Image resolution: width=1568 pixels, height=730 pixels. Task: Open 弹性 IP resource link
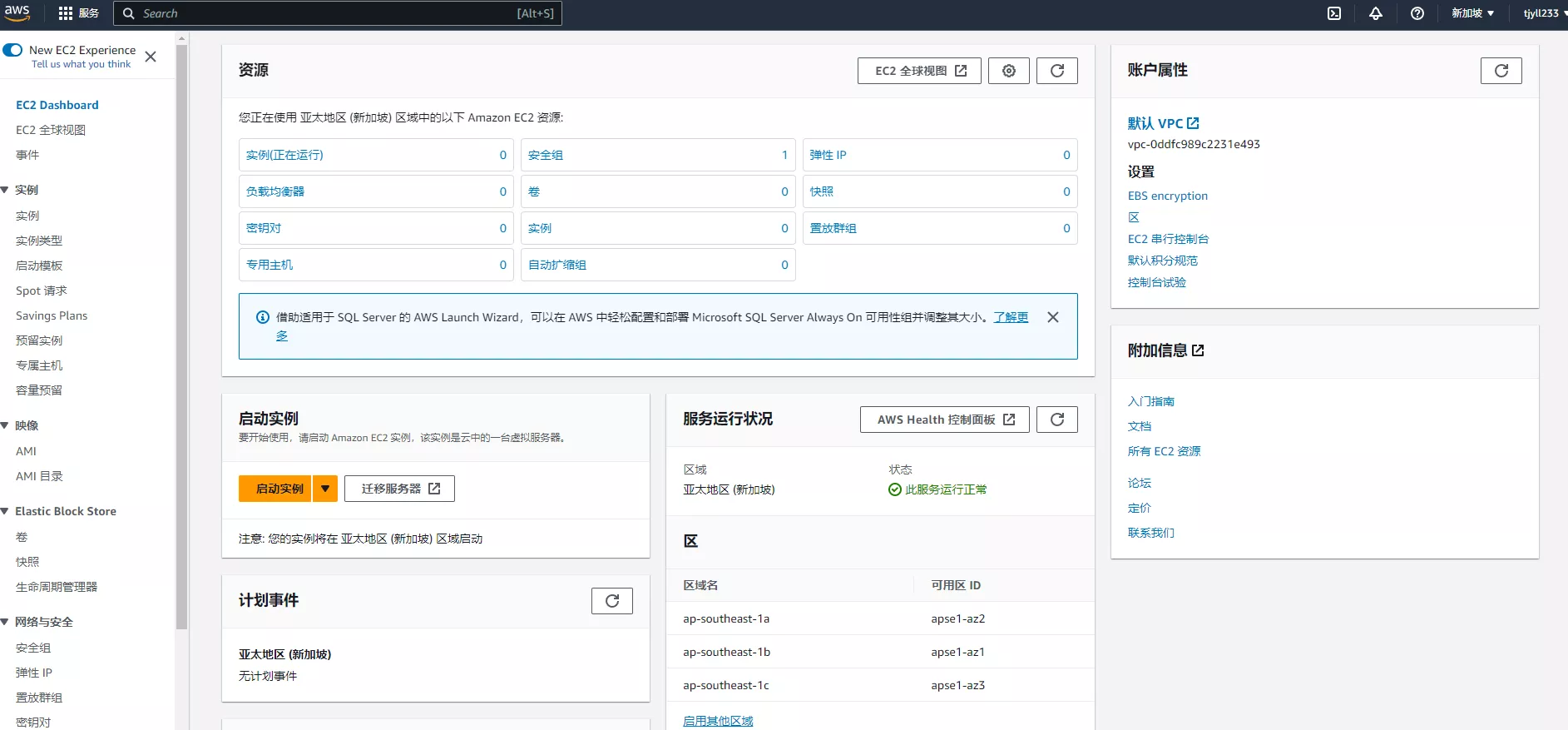(x=828, y=155)
